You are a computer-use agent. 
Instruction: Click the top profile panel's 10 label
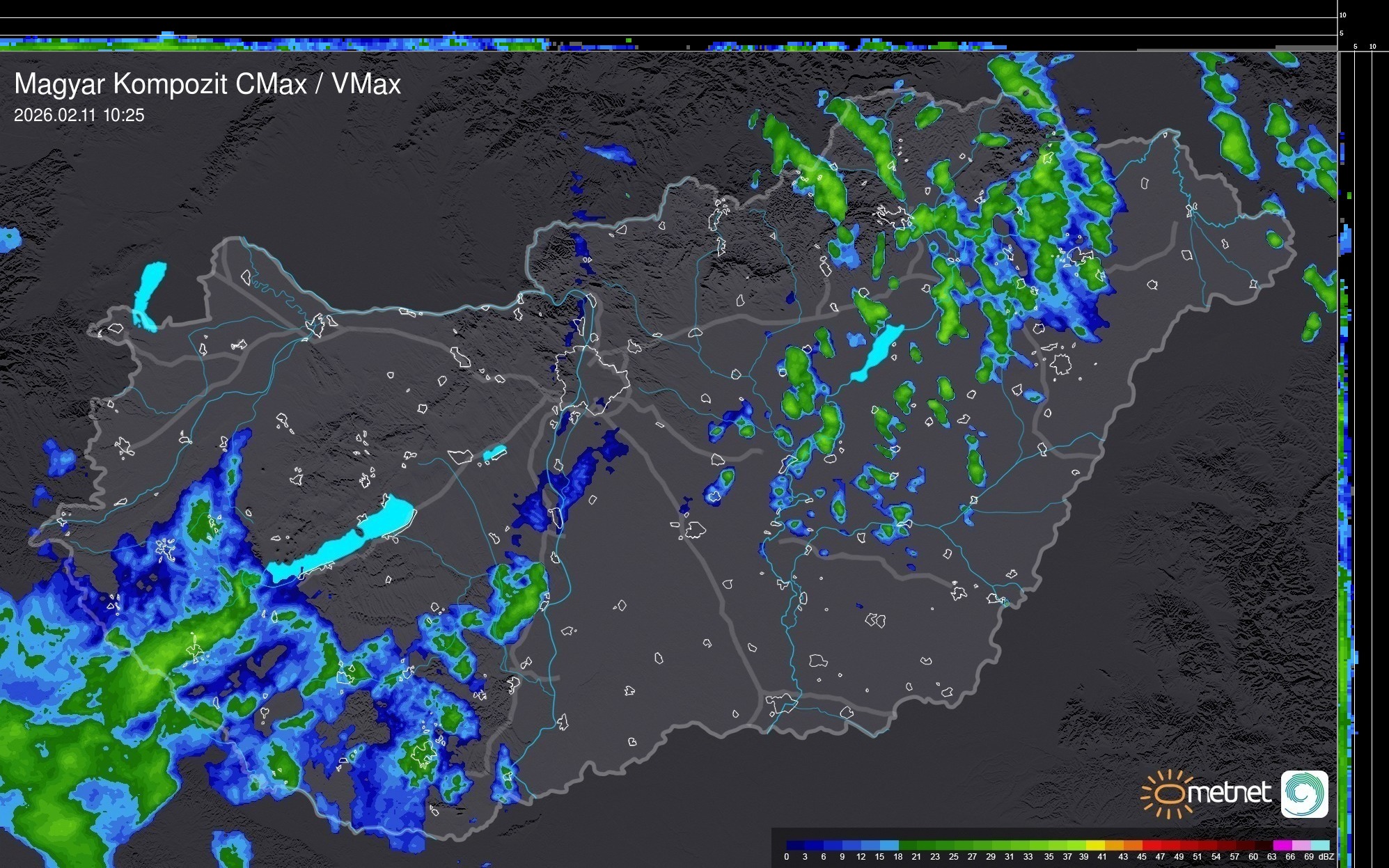pos(1342,15)
